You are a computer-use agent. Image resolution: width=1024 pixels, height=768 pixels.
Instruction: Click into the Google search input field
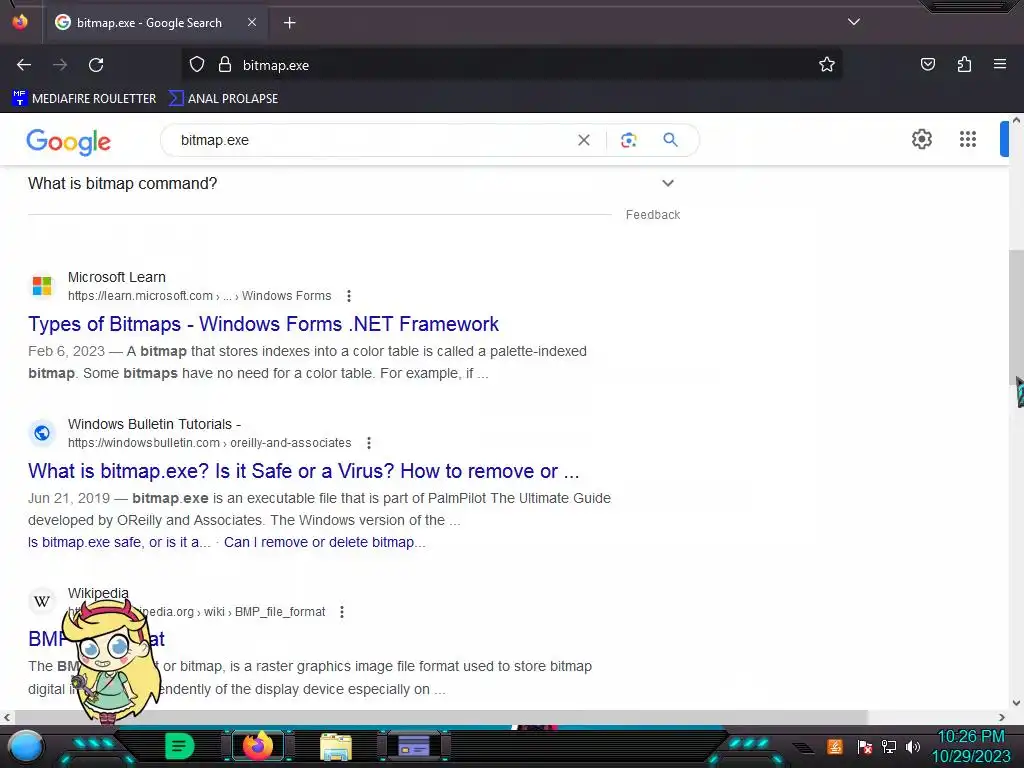point(372,140)
